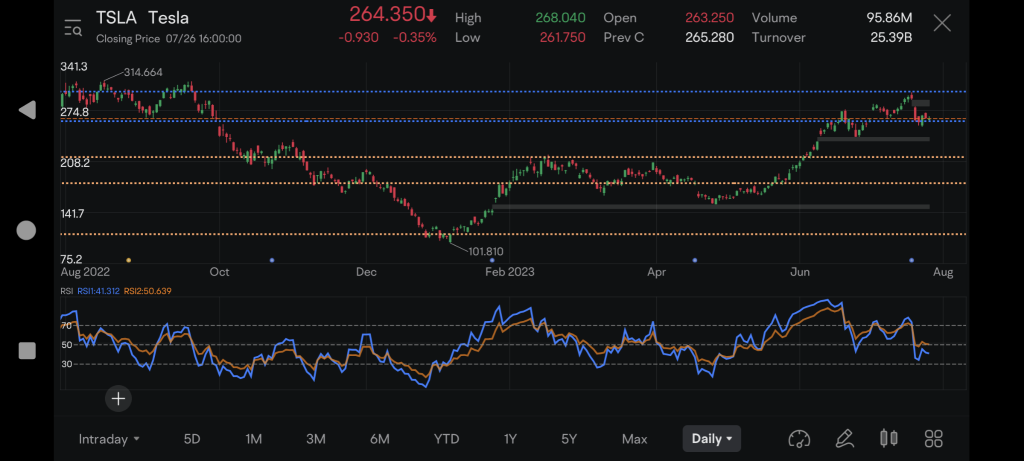Tap the TSLA Tesla title
Image resolution: width=1024 pixels, height=461 pixels.
pyautogui.click(x=142, y=18)
